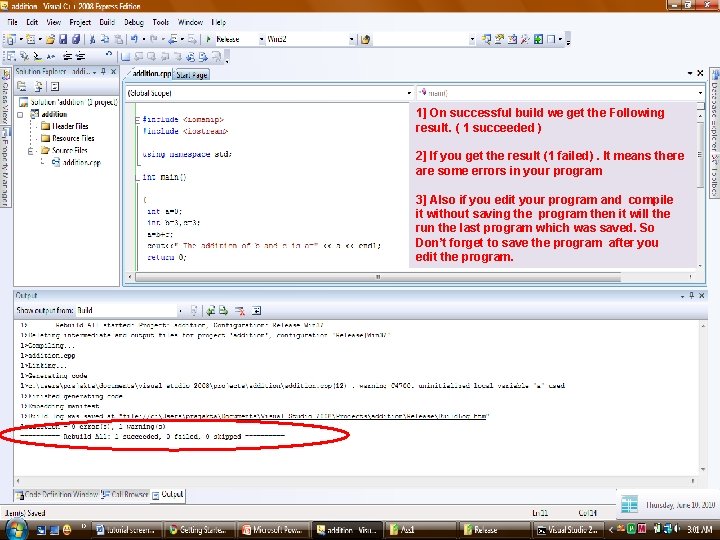Image resolution: width=720 pixels, height=540 pixels.
Task: Toggle a bookmark with the bookmark icon
Action: click(x=125, y=56)
